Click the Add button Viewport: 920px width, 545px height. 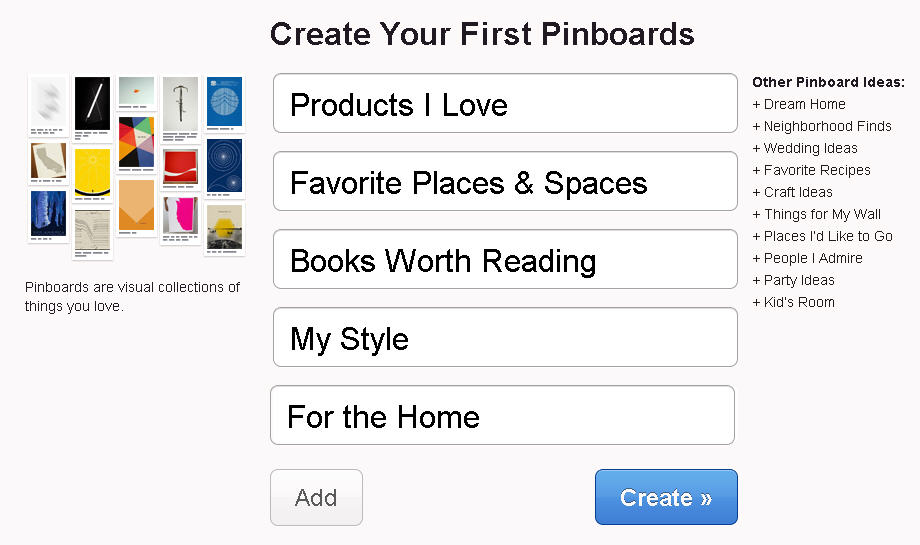point(316,497)
